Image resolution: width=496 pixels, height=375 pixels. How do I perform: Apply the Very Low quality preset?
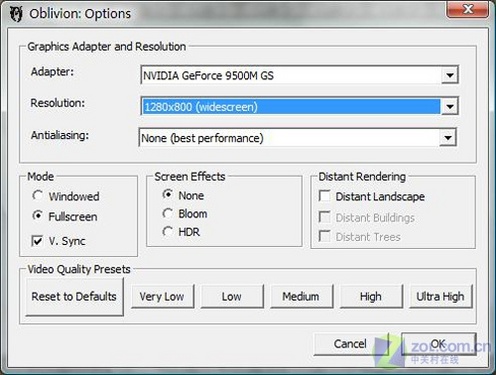(x=162, y=296)
